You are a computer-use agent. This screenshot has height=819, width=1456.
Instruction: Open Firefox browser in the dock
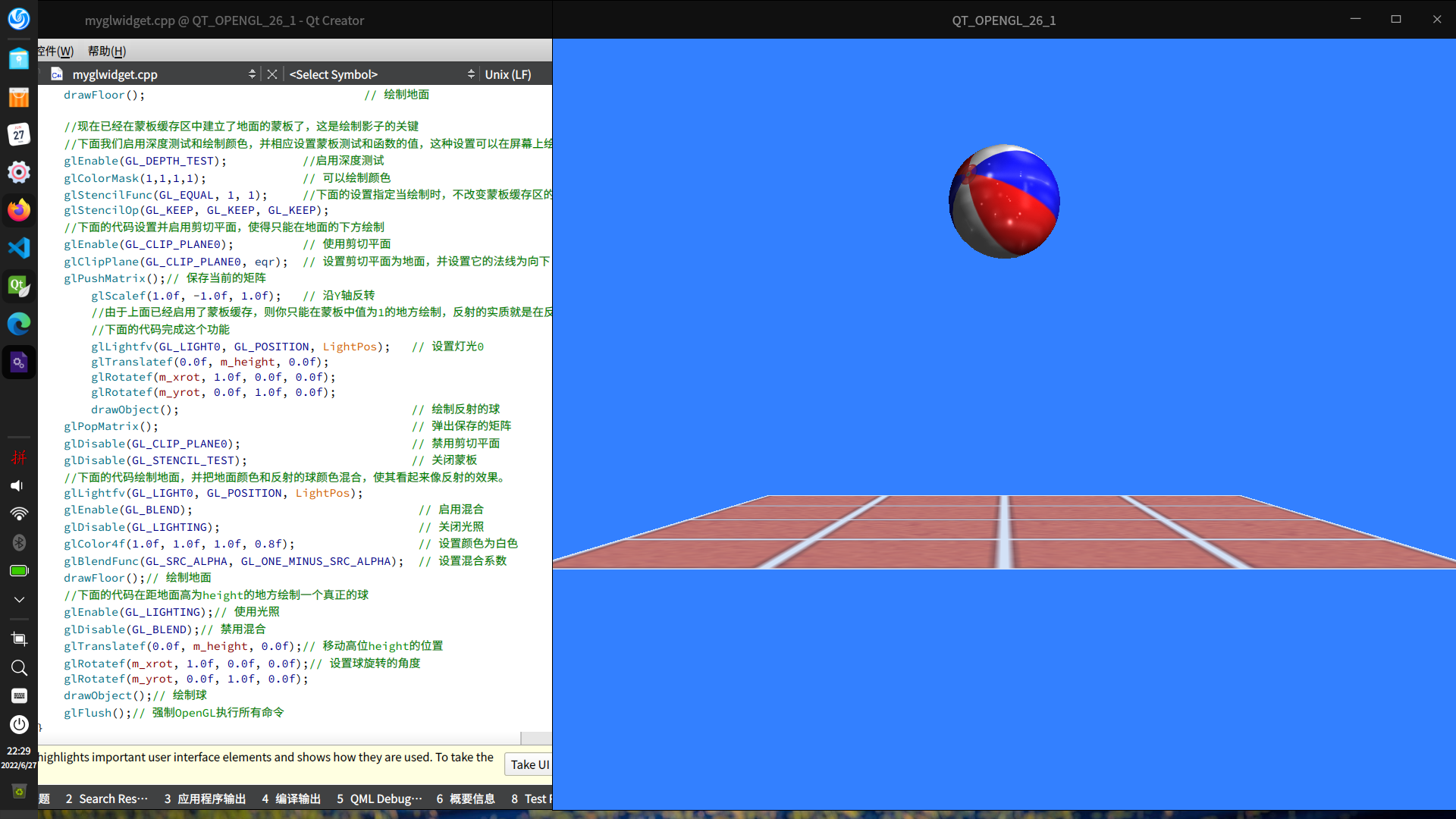click(x=19, y=210)
